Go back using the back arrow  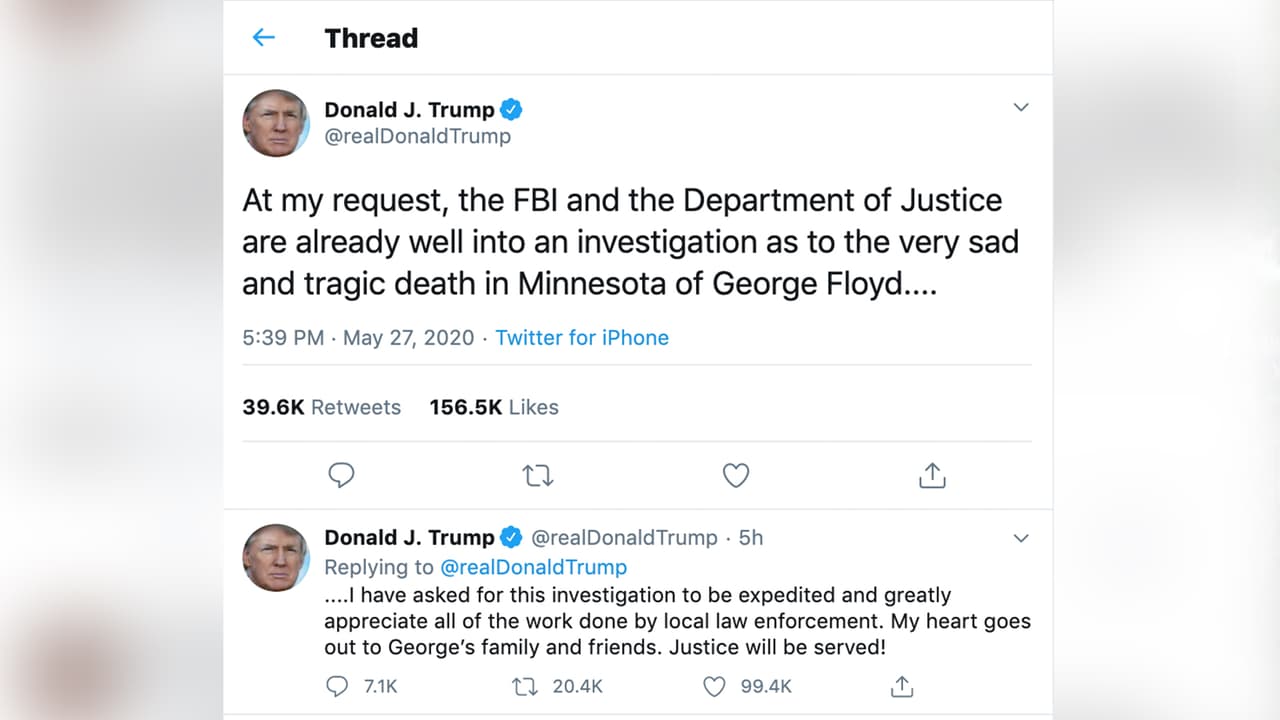[263, 37]
